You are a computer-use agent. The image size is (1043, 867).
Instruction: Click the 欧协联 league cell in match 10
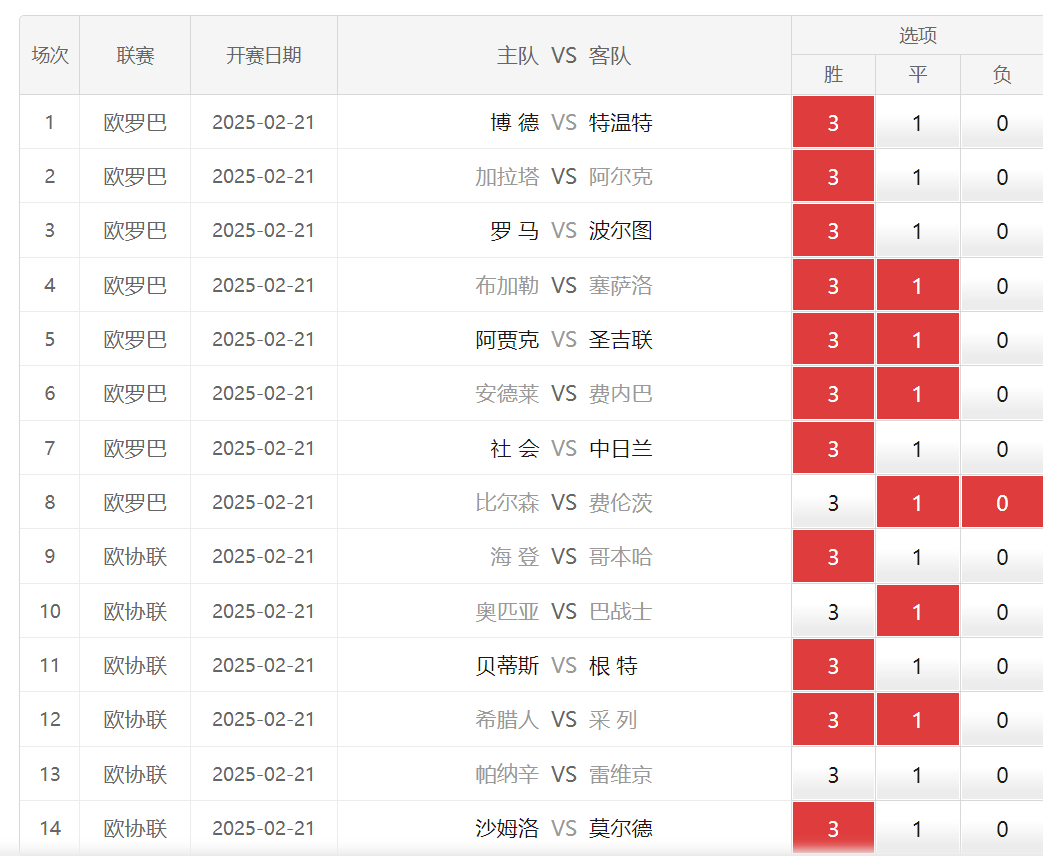coord(135,612)
